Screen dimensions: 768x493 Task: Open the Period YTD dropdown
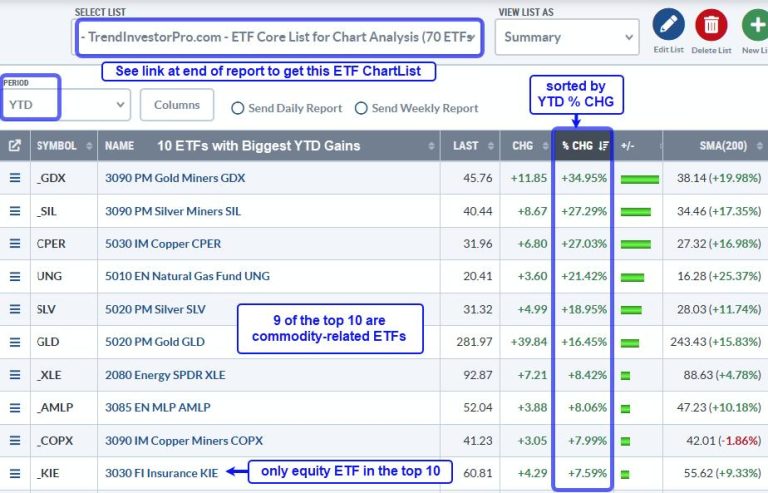[x=66, y=103]
